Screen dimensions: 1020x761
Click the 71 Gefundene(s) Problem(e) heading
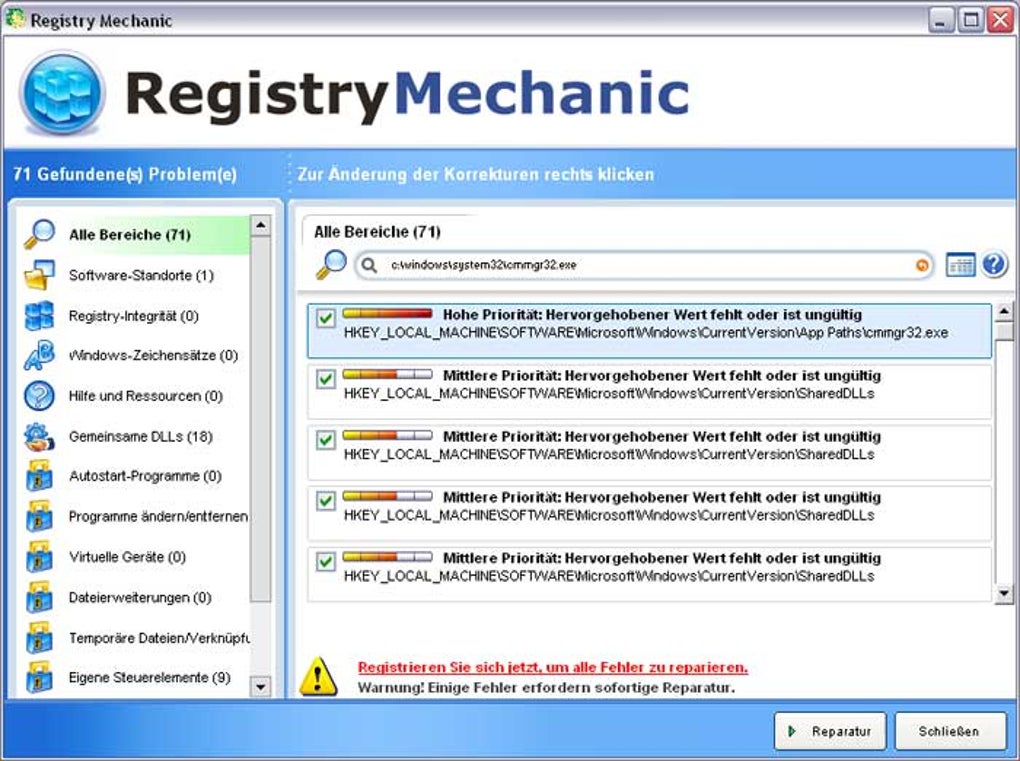point(125,174)
